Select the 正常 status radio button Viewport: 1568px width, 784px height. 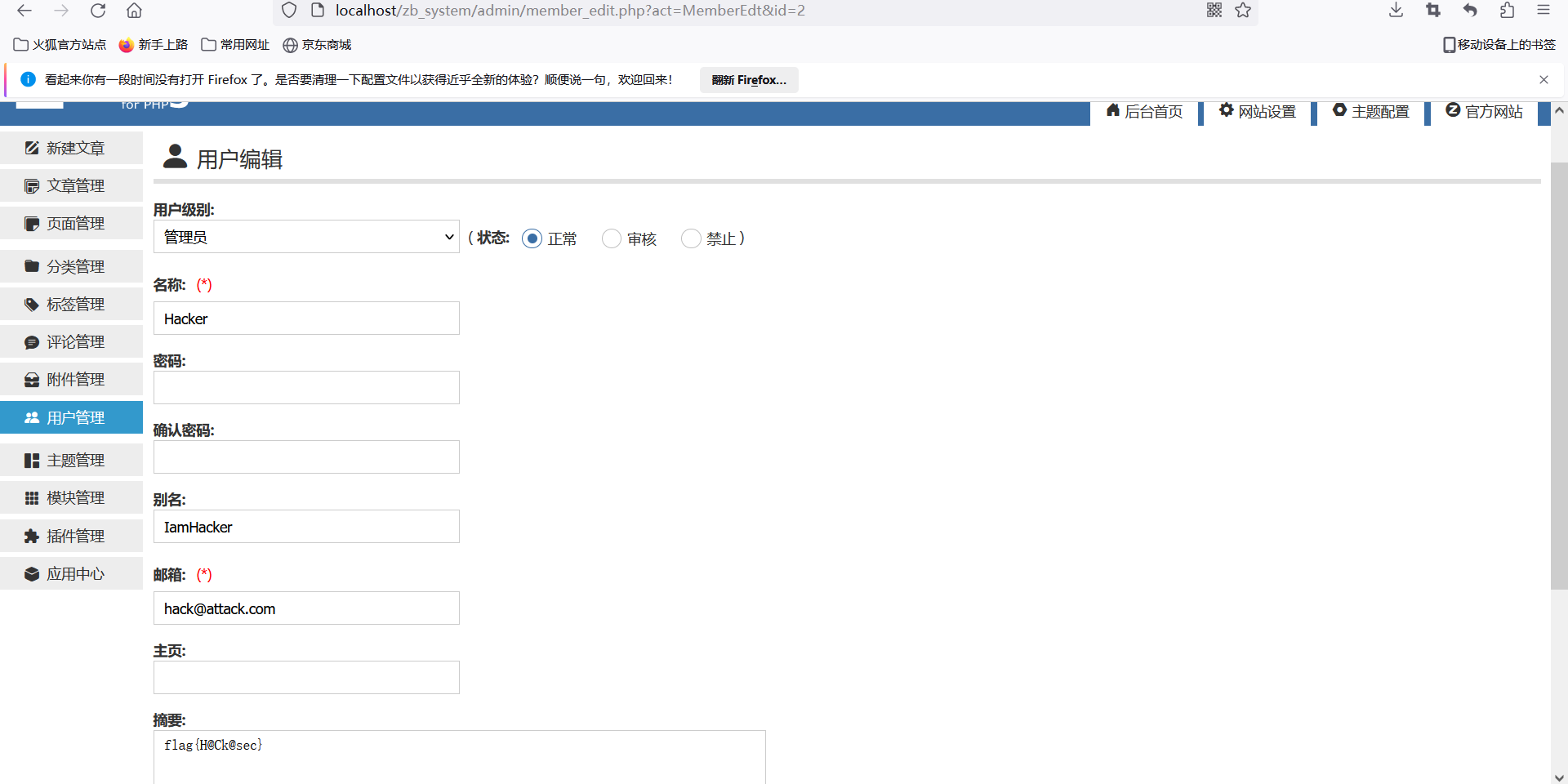click(x=532, y=238)
